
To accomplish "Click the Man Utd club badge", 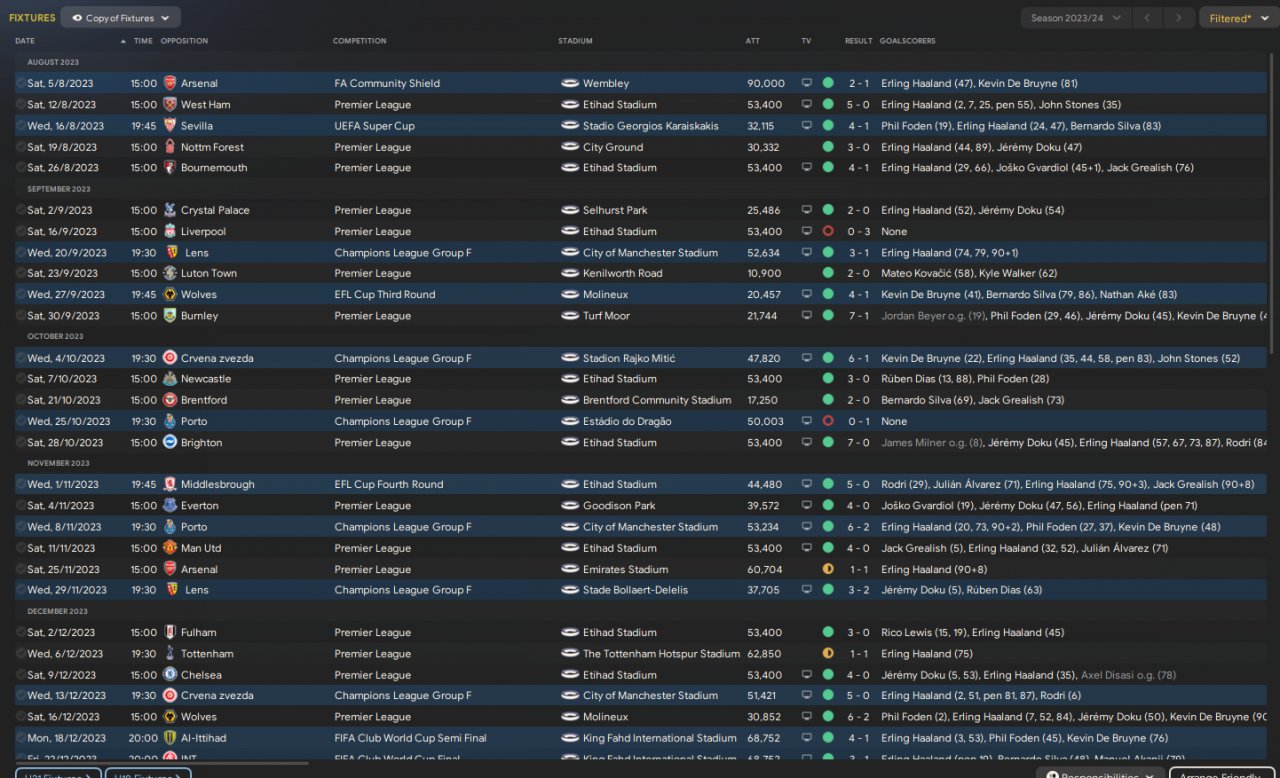I will [x=170, y=548].
